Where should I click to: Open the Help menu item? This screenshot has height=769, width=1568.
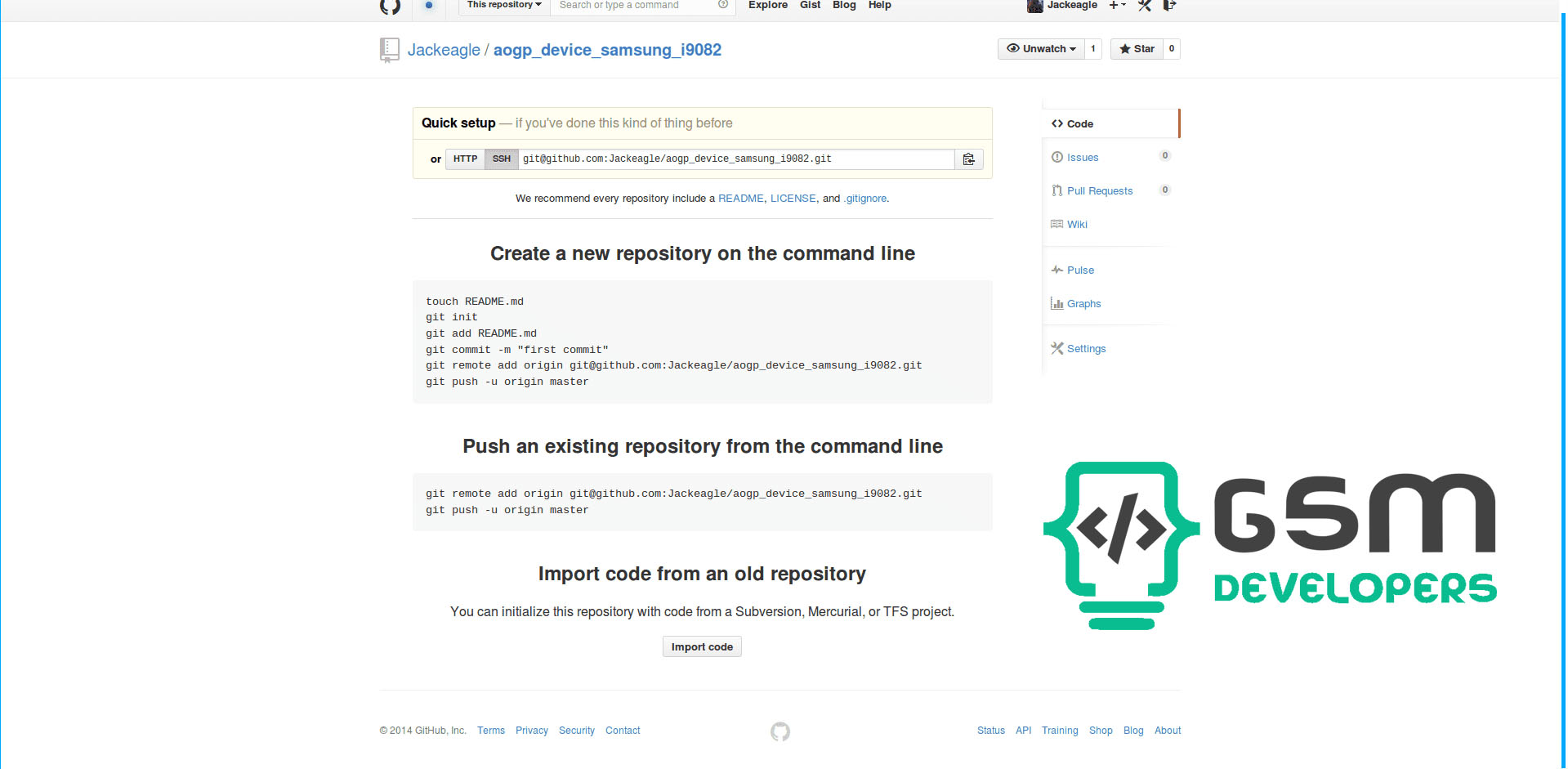click(879, 5)
